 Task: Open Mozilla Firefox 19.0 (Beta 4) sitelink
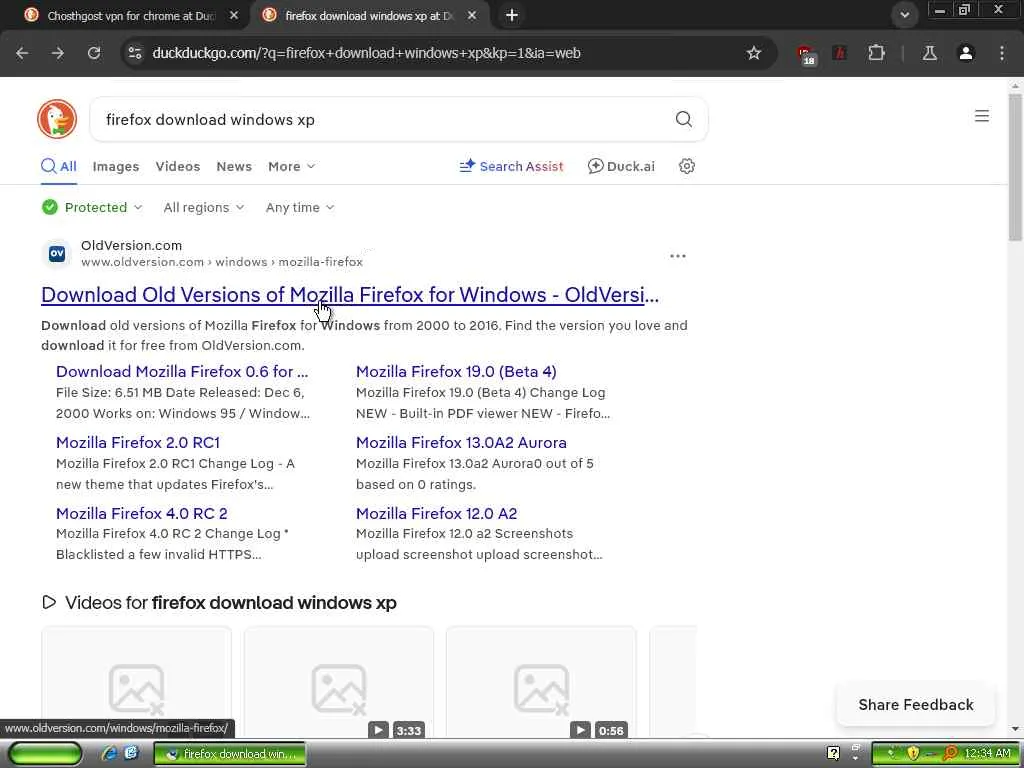click(456, 372)
